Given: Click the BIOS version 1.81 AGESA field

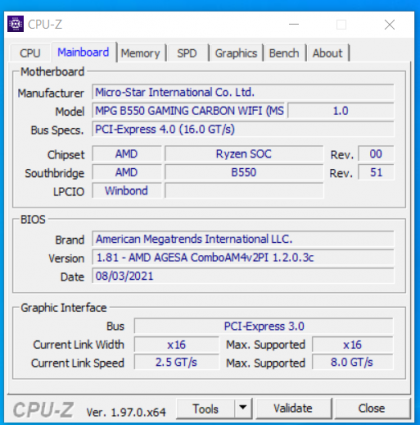Looking at the screenshot, I should click(243, 257).
